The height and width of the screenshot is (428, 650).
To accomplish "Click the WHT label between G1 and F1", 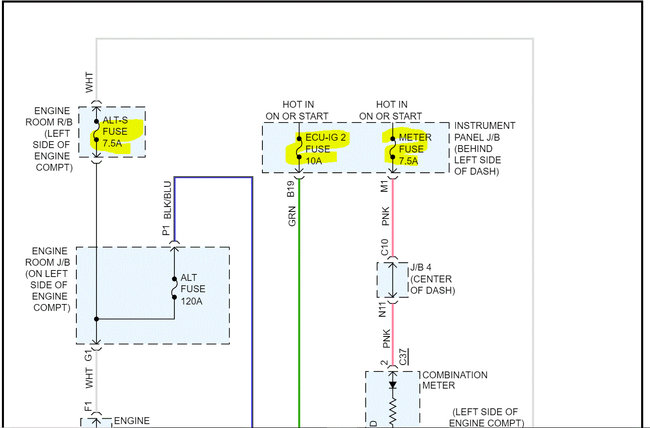I will (90, 379).
